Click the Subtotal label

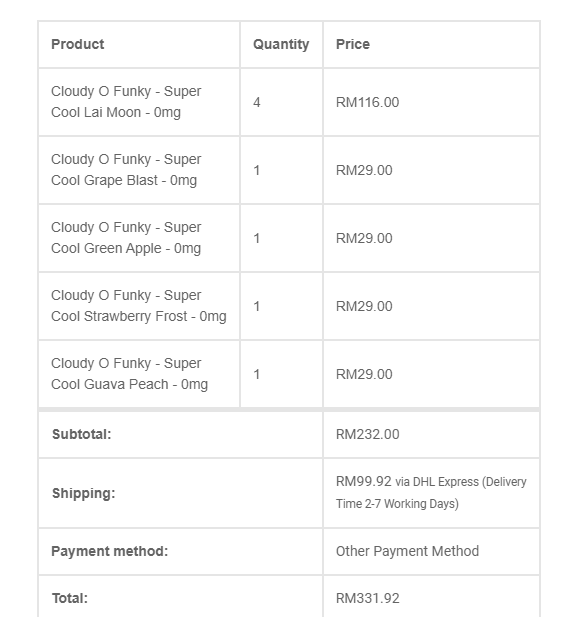[81, 434]
